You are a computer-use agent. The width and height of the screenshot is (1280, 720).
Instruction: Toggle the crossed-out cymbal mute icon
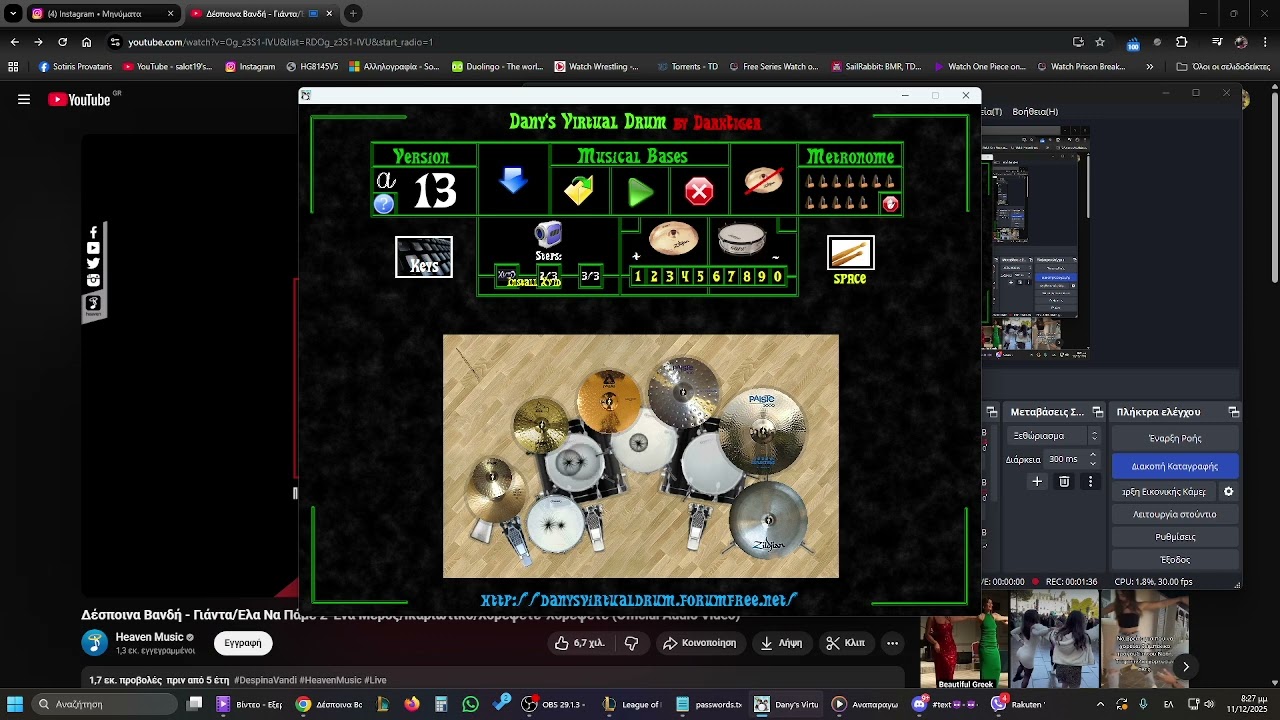pyautogui.click(x=763, y=181)
